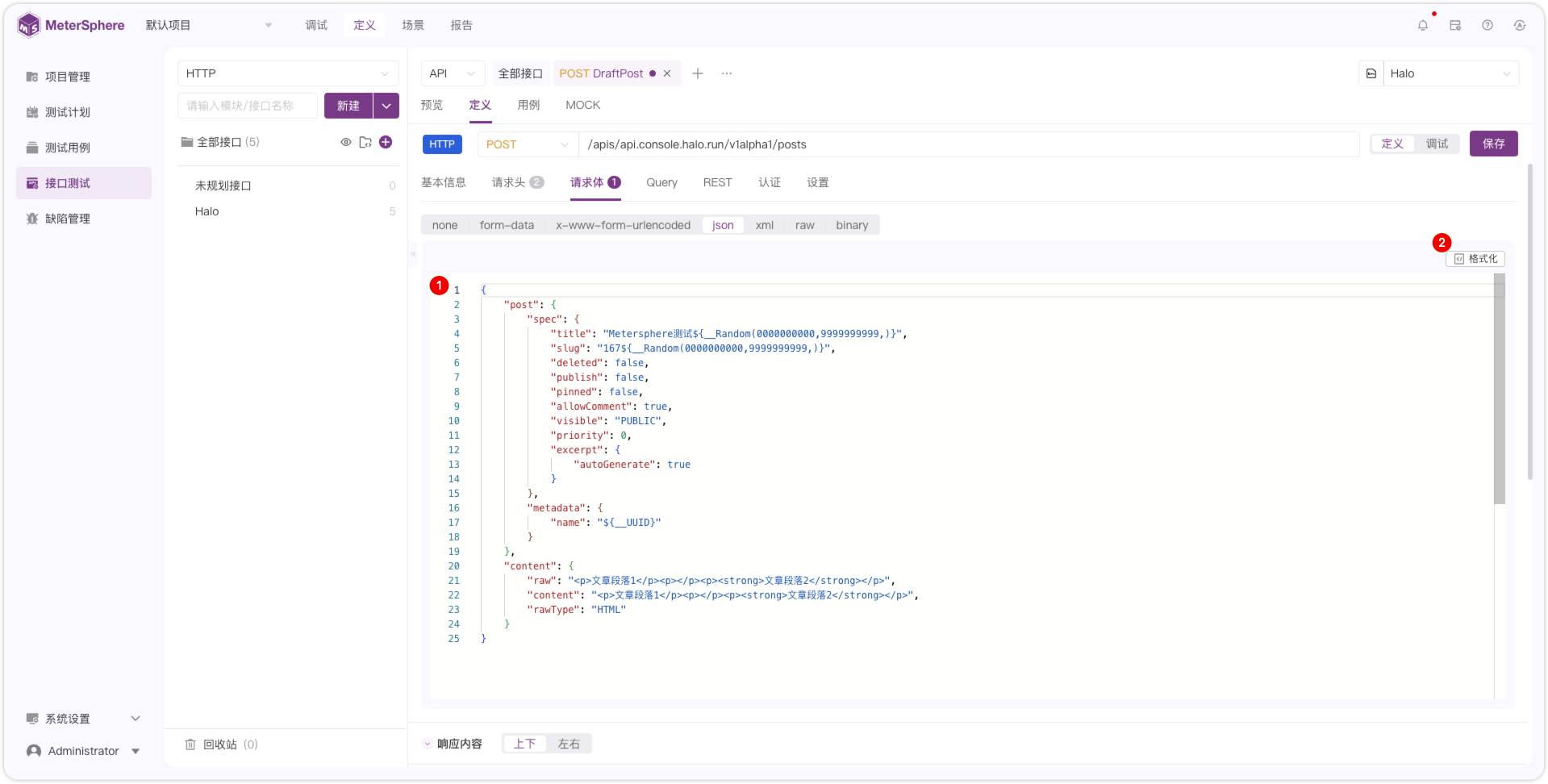Viewport: 1548px width, 784px height.
Task: Open the 默认项目 project dropdown
Action: 209,25
